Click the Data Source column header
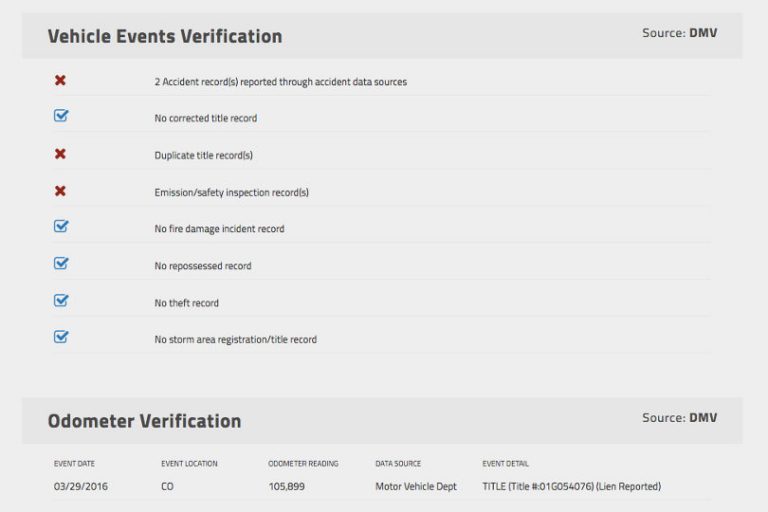Viewport: 768px width, 512px height. (398, 464)
